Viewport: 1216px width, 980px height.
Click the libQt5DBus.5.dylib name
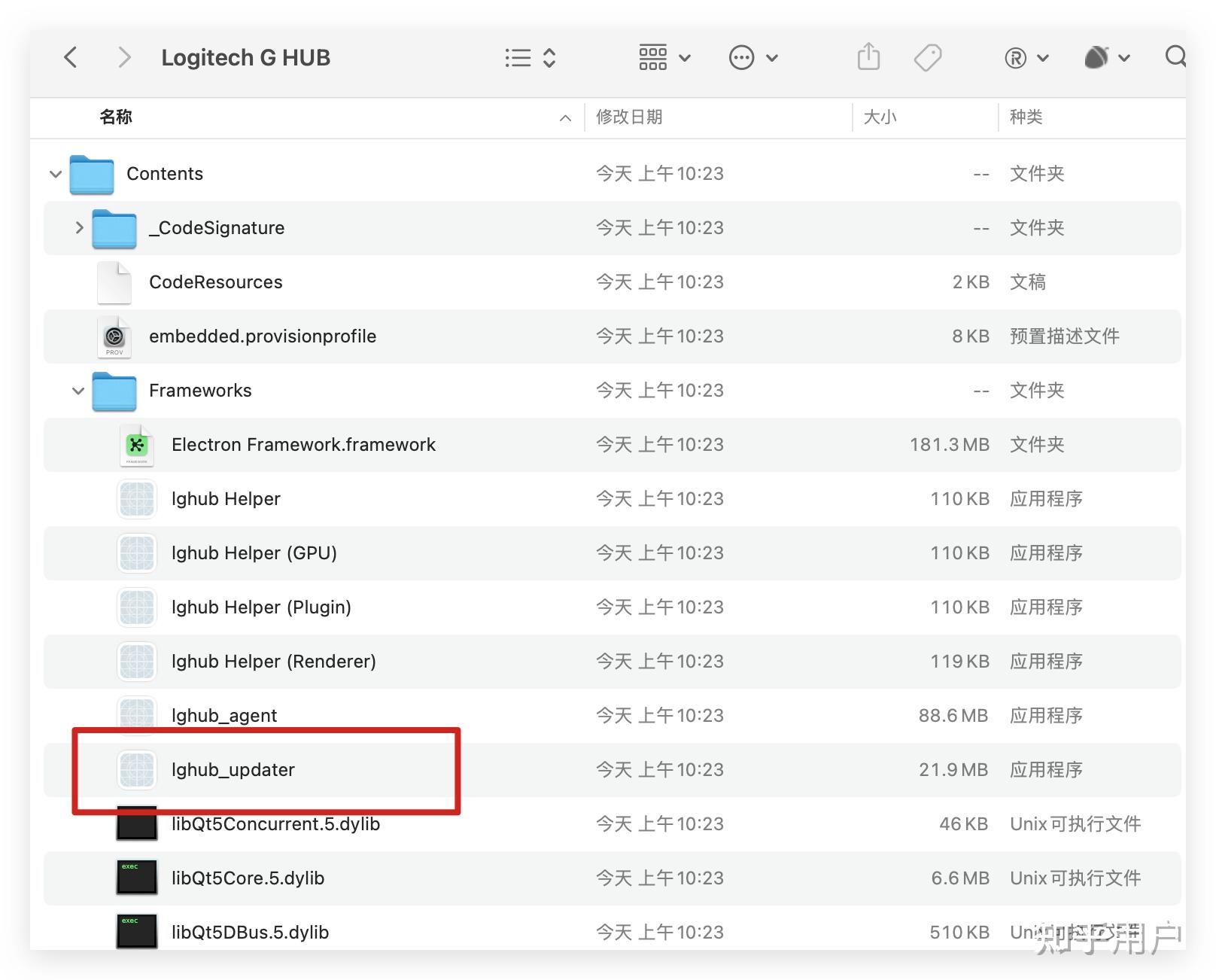tap(251, 933)
